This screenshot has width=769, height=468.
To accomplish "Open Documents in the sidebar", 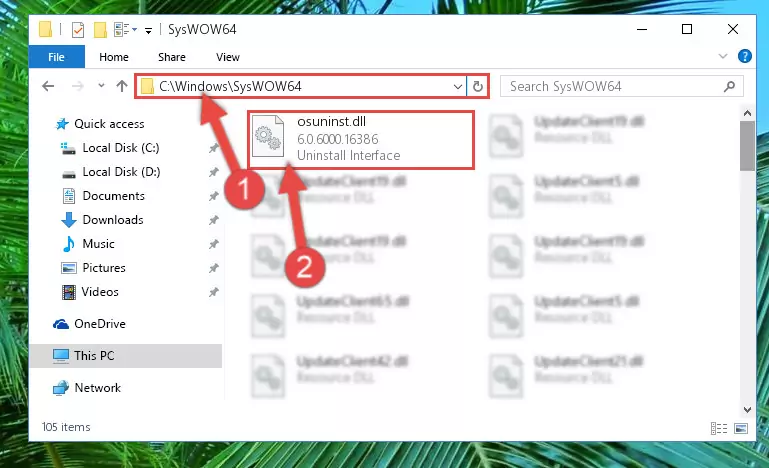I will click(113, 196).
